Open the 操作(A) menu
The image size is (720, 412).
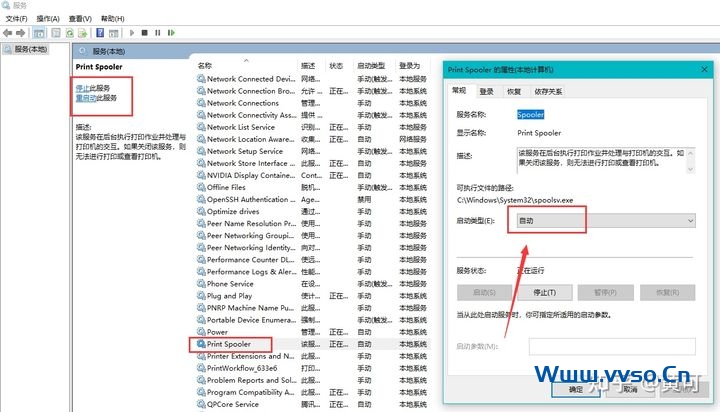[x=47, y=18]
